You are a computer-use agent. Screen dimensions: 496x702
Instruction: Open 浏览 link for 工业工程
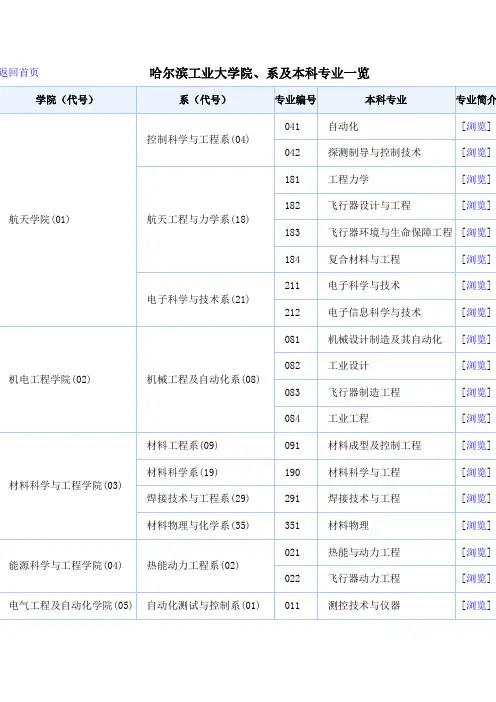click(476, 419)
